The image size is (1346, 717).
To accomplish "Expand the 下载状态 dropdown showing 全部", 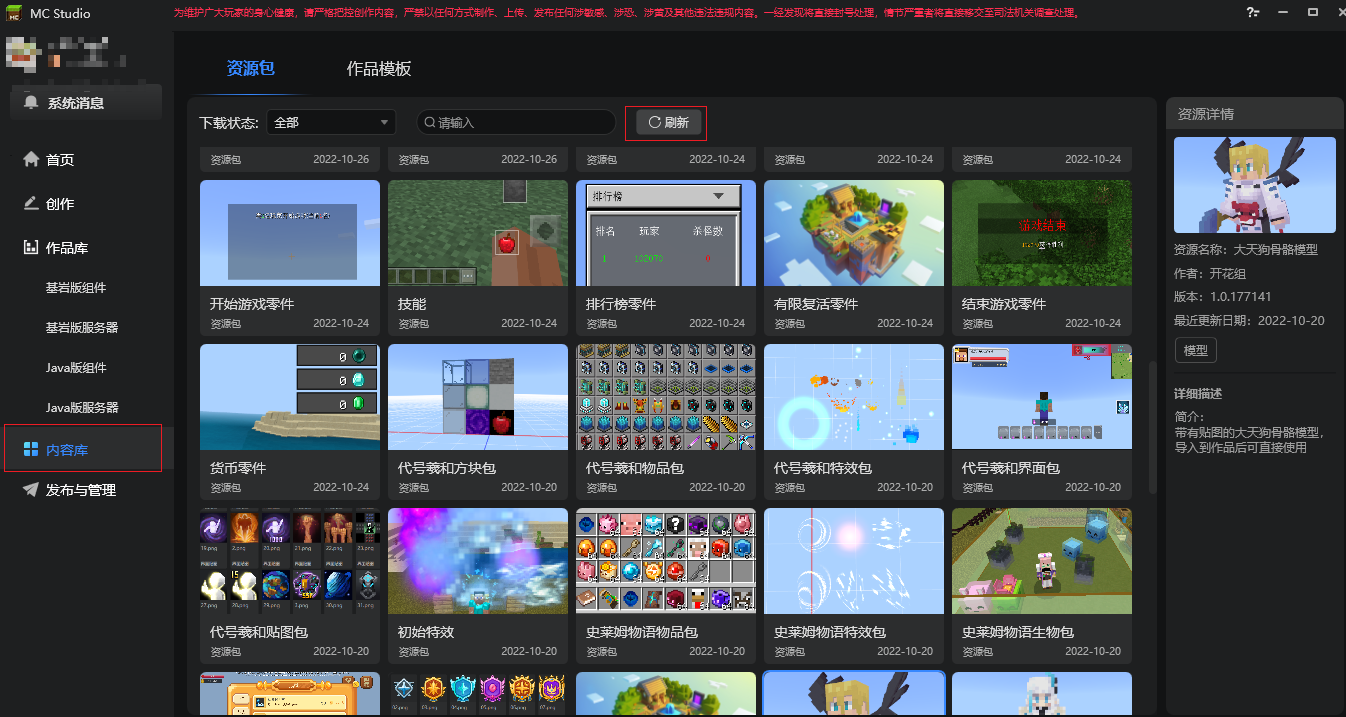I will 332,122.
